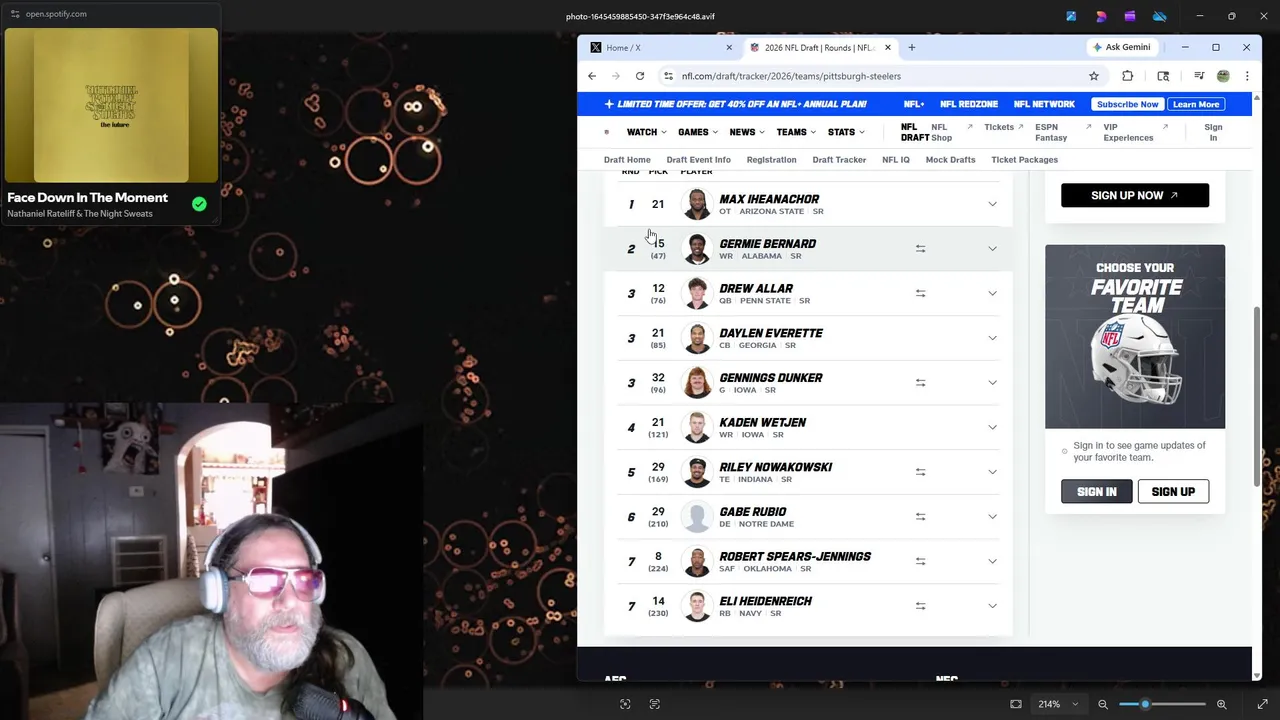This screenshot has width=1280, height=720.
Task: Click the OneDrive cloud icon in Photos title bar
Action: tap(1160, 16)
